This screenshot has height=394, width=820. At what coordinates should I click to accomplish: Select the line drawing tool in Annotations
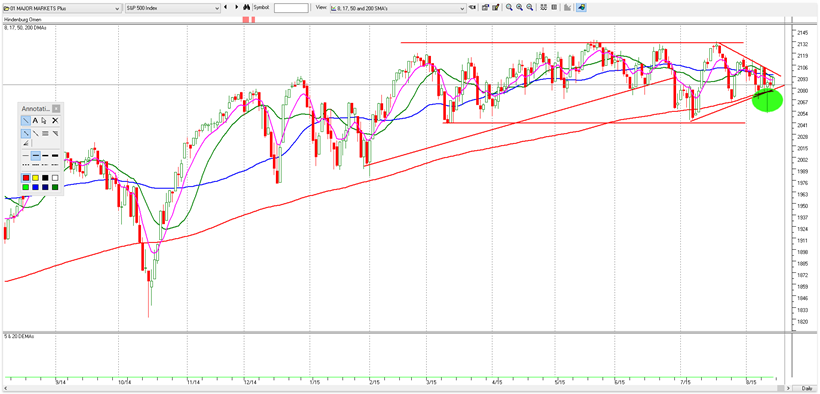tap(26, 120)
